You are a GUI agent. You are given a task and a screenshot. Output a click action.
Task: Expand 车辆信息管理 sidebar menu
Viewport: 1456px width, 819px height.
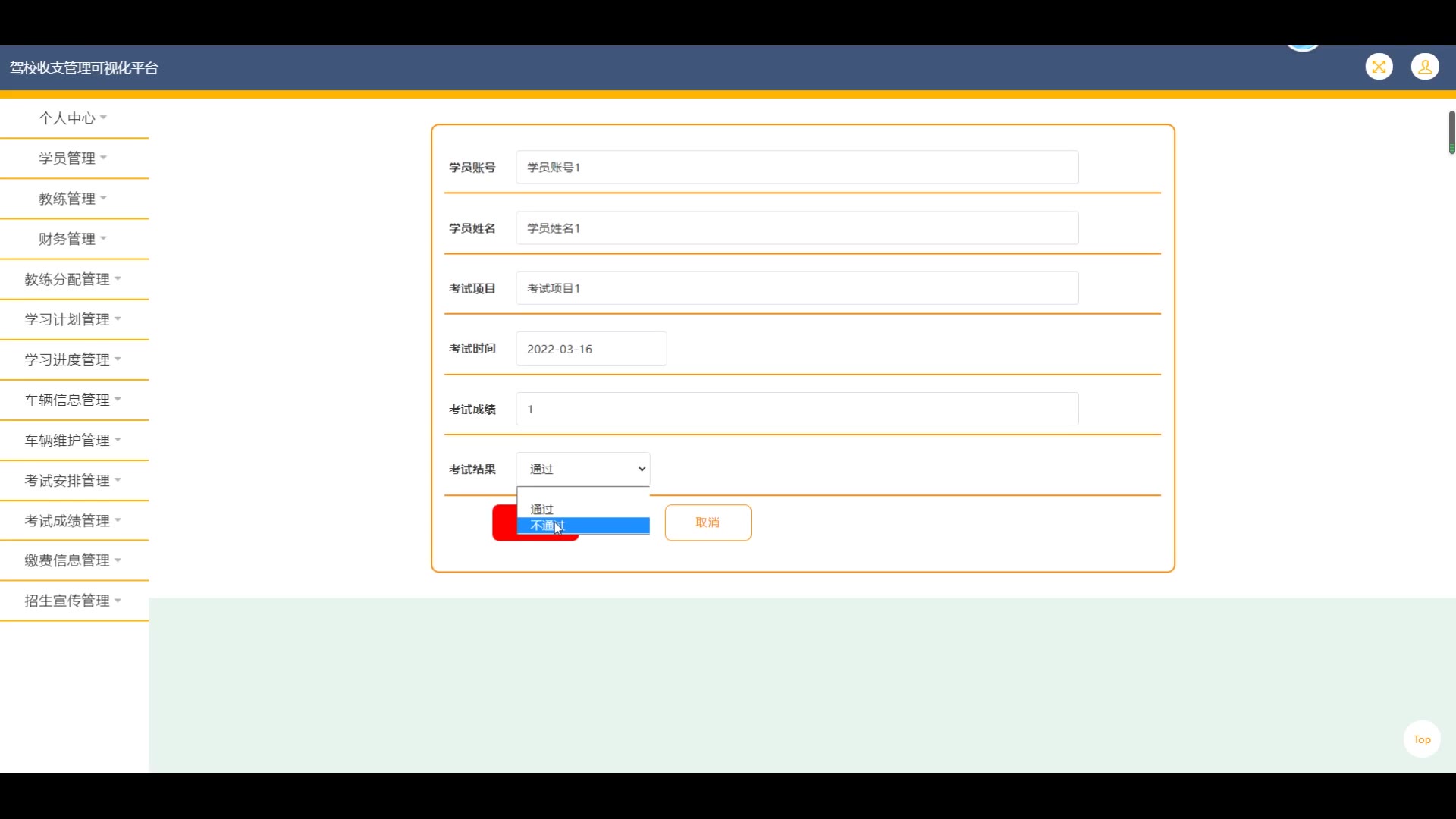click(73, 400)
